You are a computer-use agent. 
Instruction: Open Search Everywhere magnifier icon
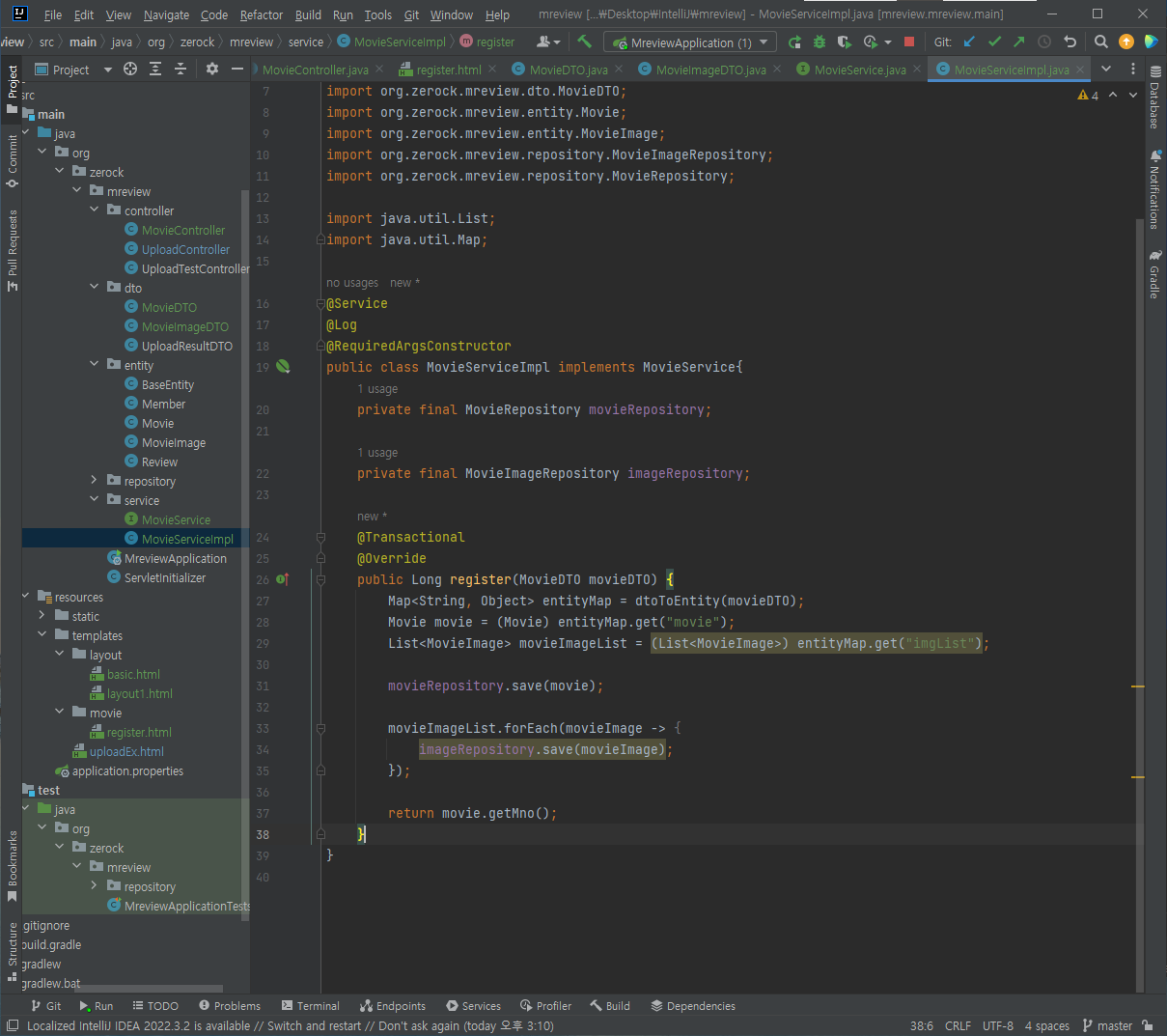[1101, 42]
